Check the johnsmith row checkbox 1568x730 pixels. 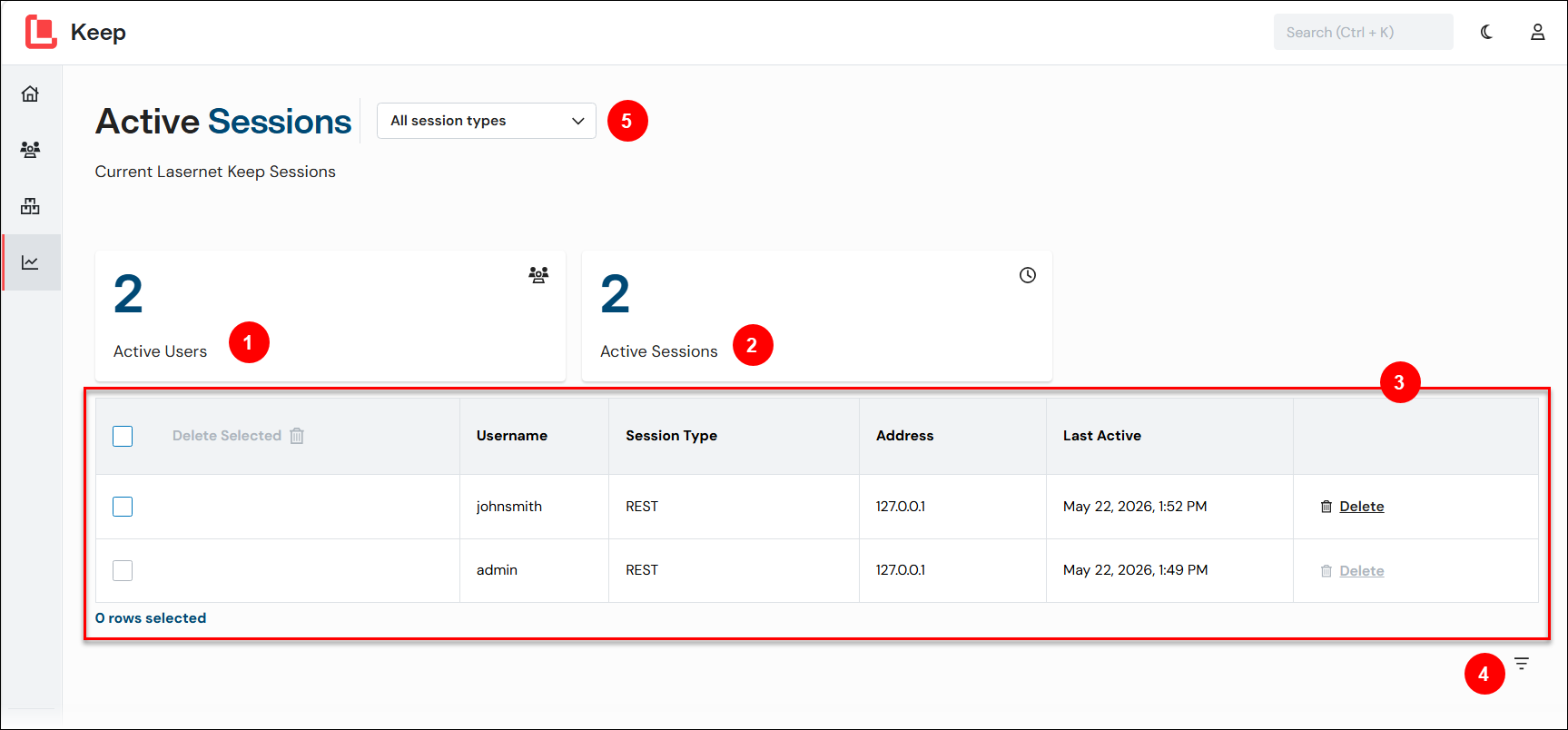(x=123, y=507)
